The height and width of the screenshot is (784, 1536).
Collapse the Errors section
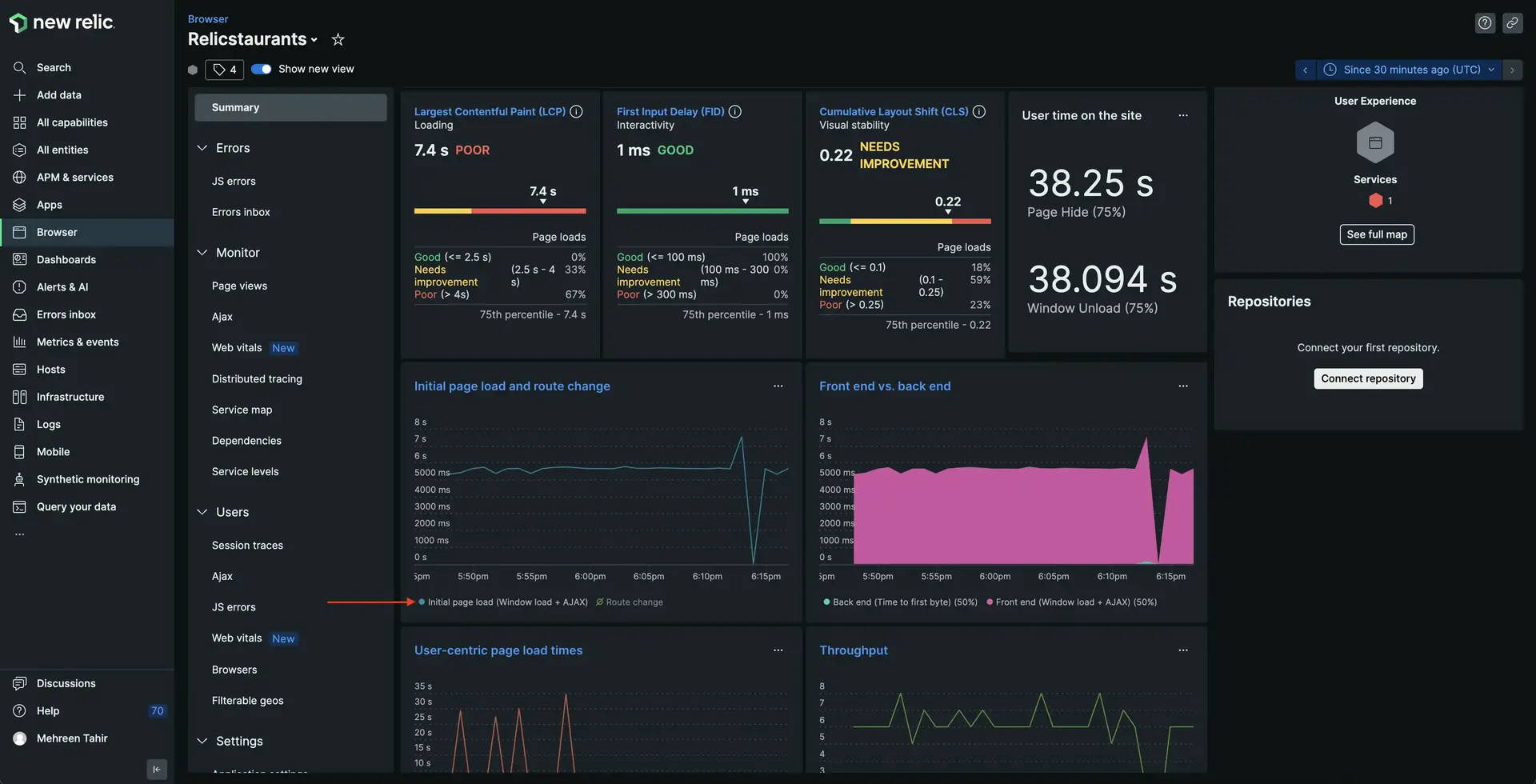tap(202, 149)
